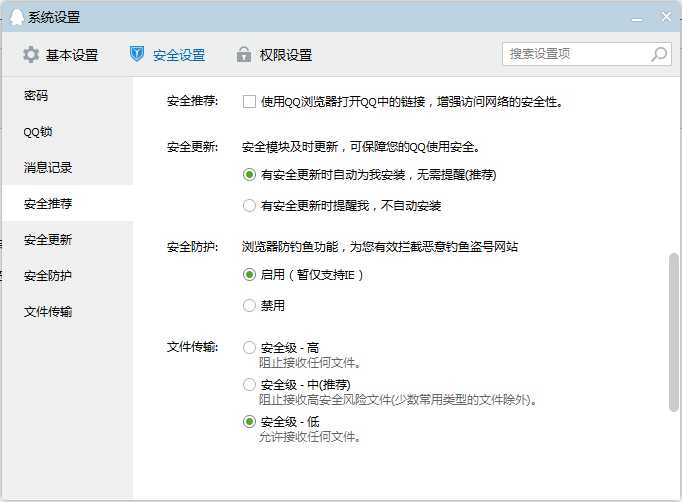Click description 阻止接收高安全风险文件(少数常用类型的文件除外)。
The height and width of the screenshot is (502, 682).
pyautogui.click(x=398, y=399)
